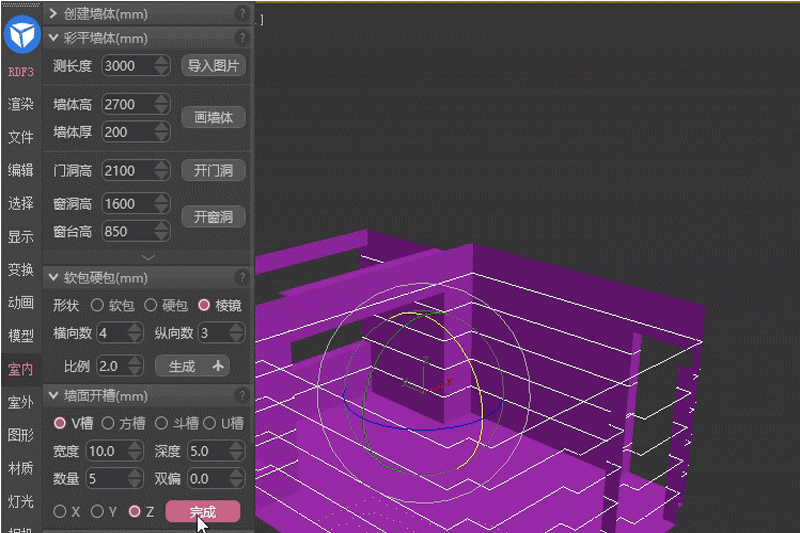Select the 软包 shape radio button
800x533 pixels.
pyautogui.click(x=98, y=305)
